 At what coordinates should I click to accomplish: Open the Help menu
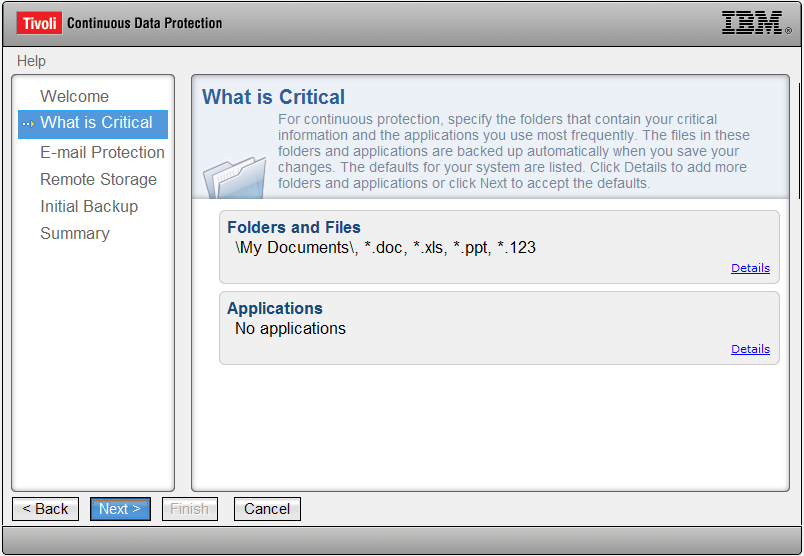[x=31, y=61]
